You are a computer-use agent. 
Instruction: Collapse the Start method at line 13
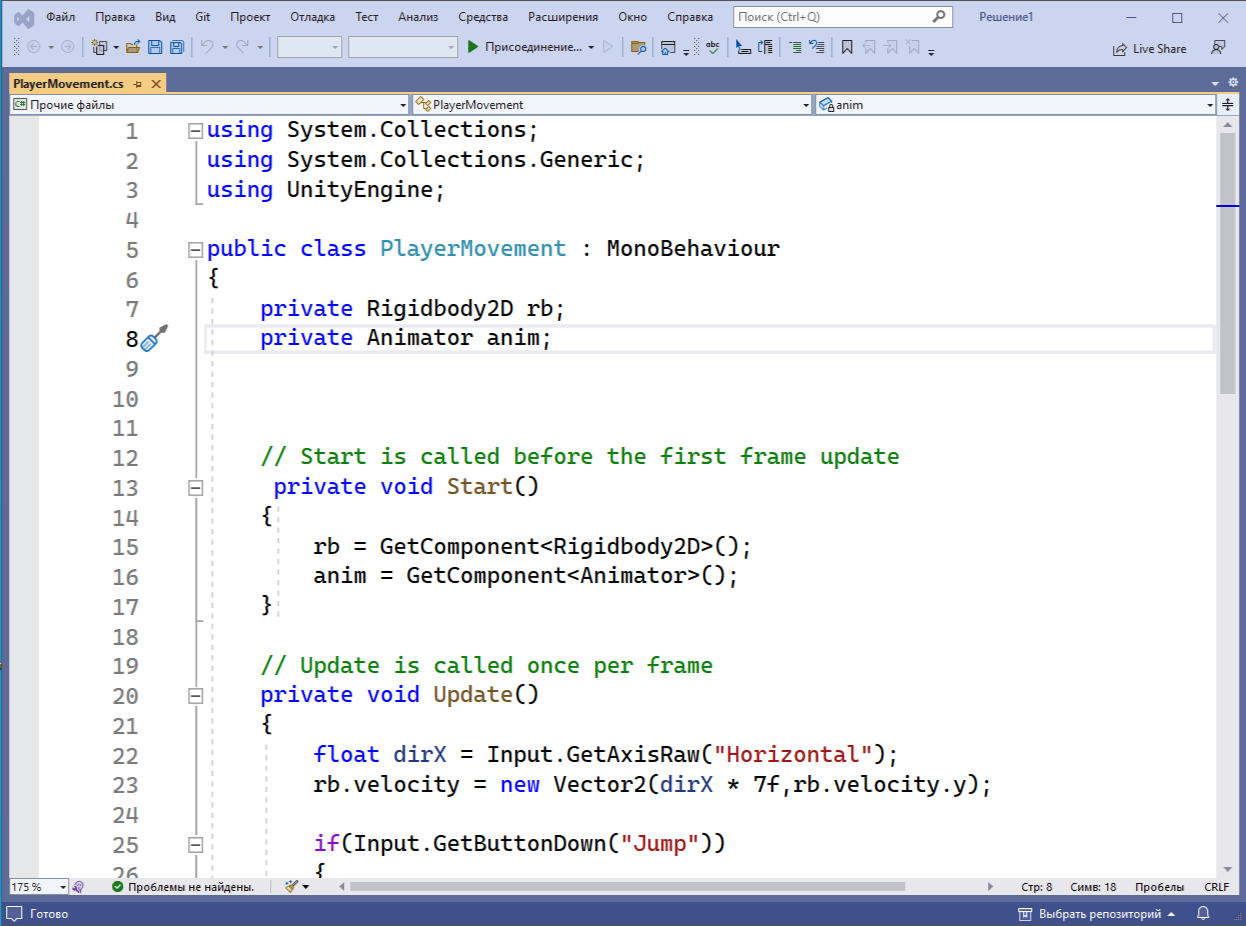point(196,487)
